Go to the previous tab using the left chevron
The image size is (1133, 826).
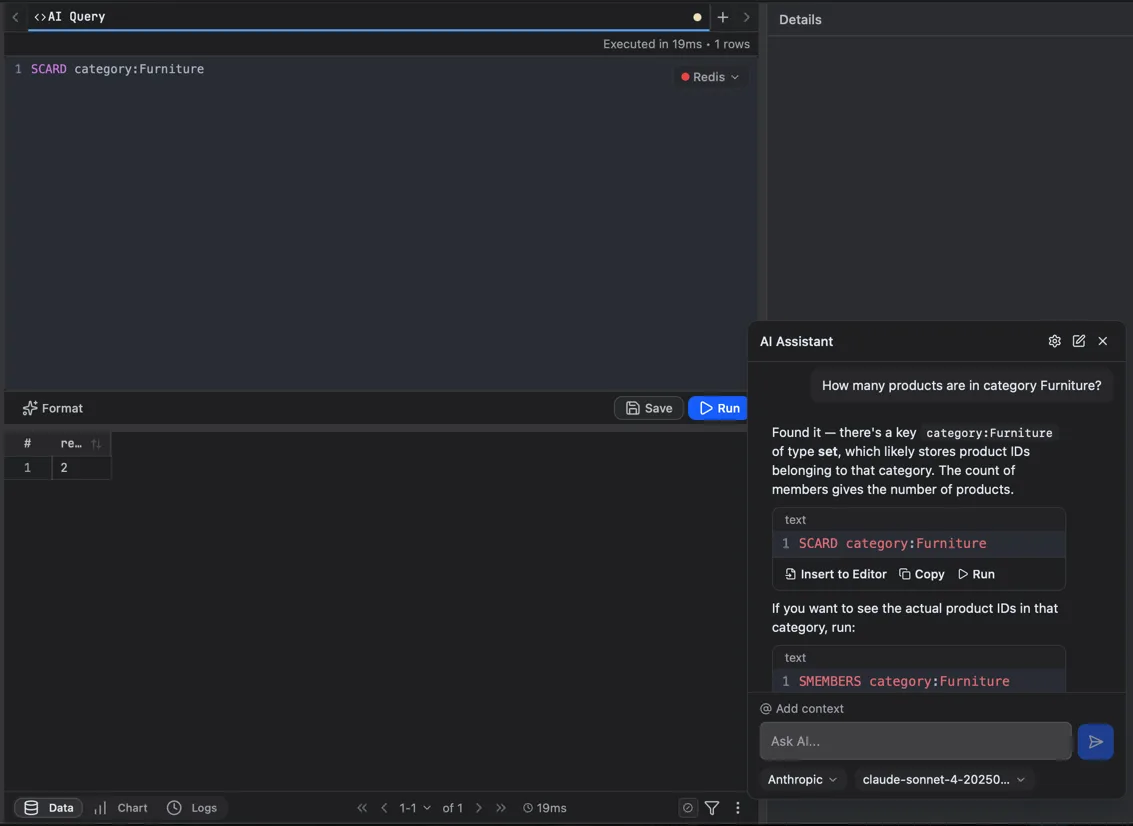15,17
